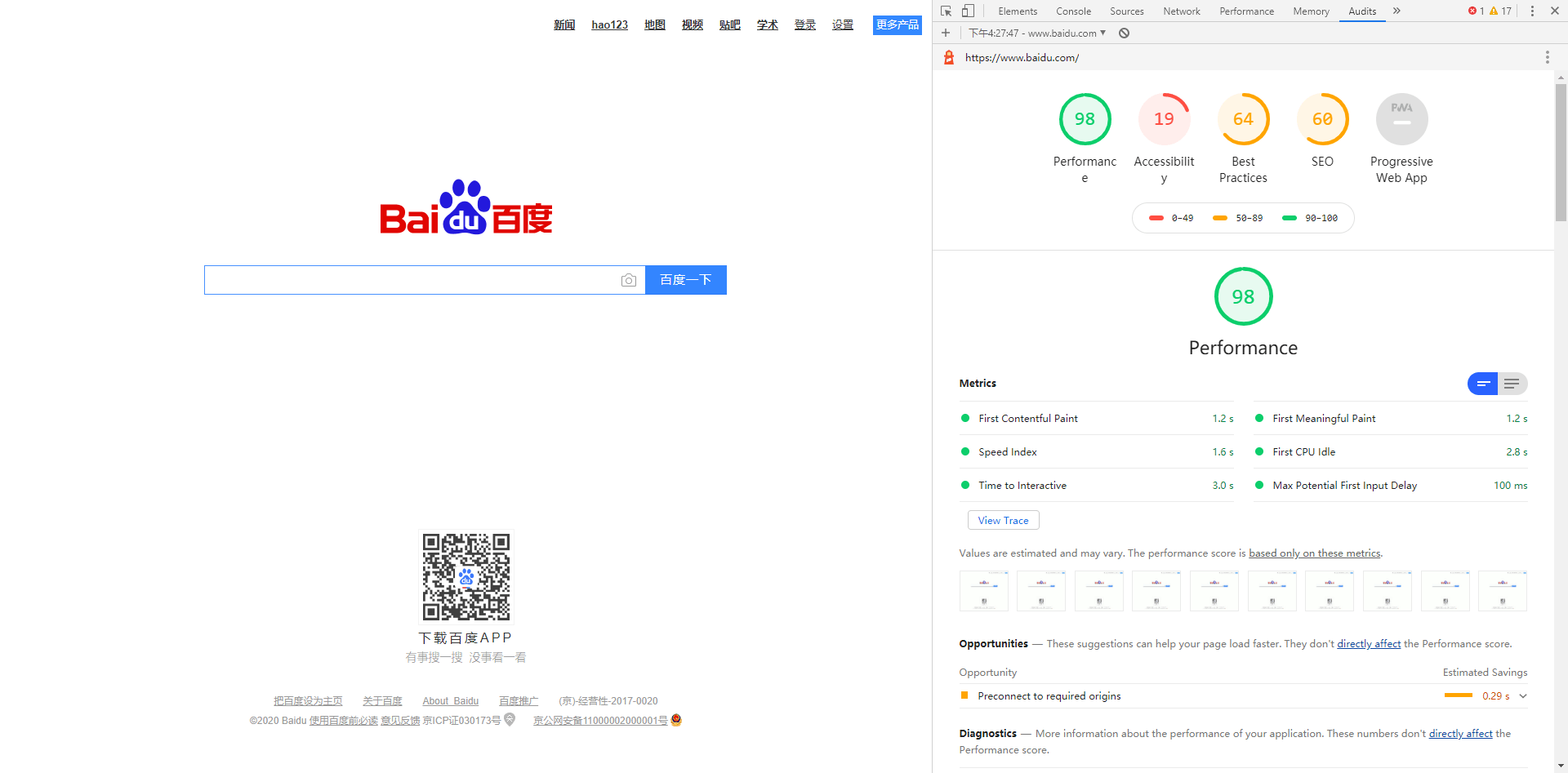Open the Network tab

click(1182, 11)
